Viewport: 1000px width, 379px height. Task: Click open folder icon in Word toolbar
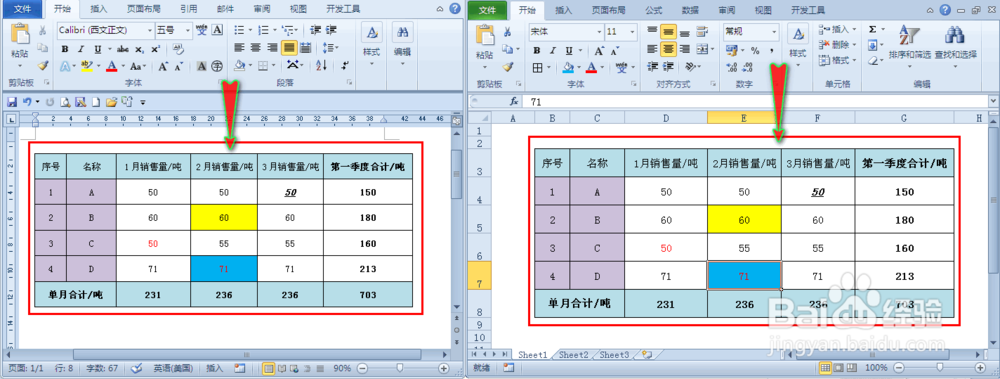[x=111, y=101]
